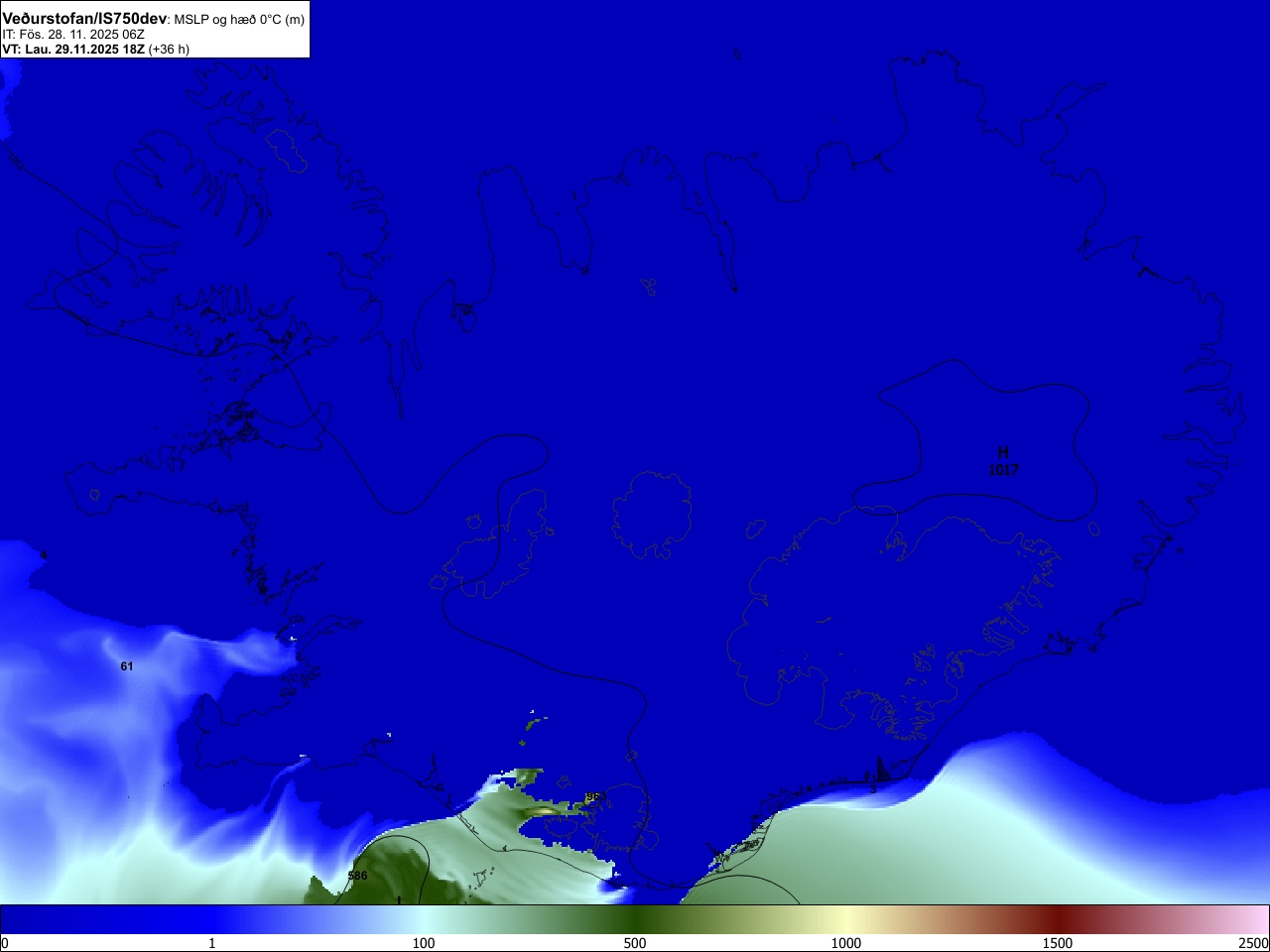The height and width of the screenshot is (952, 1270).
Task: Click the dark red color bar segment above 1500
Action: click(x=1058, y=919)
